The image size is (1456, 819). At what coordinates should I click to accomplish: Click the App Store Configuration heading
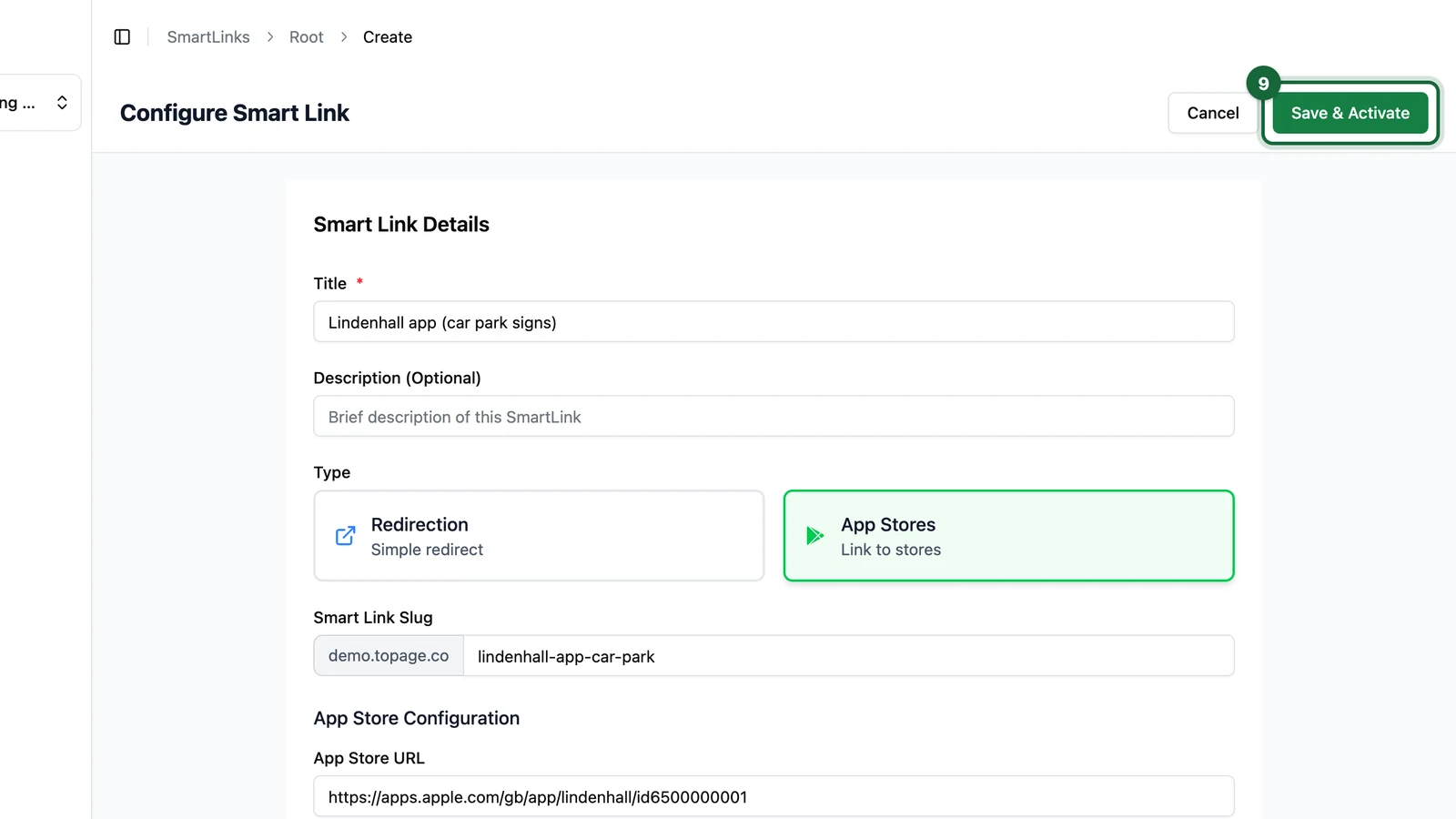(x=417, y=718)
